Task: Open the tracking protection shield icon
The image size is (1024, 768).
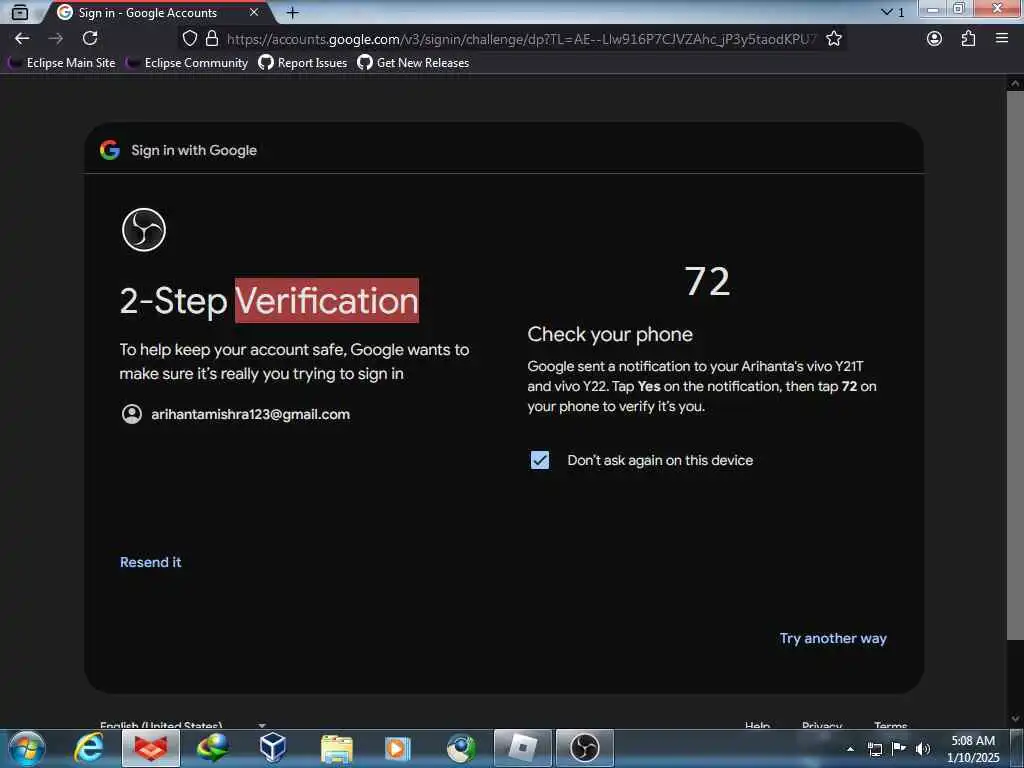Action: coord(189,39)
